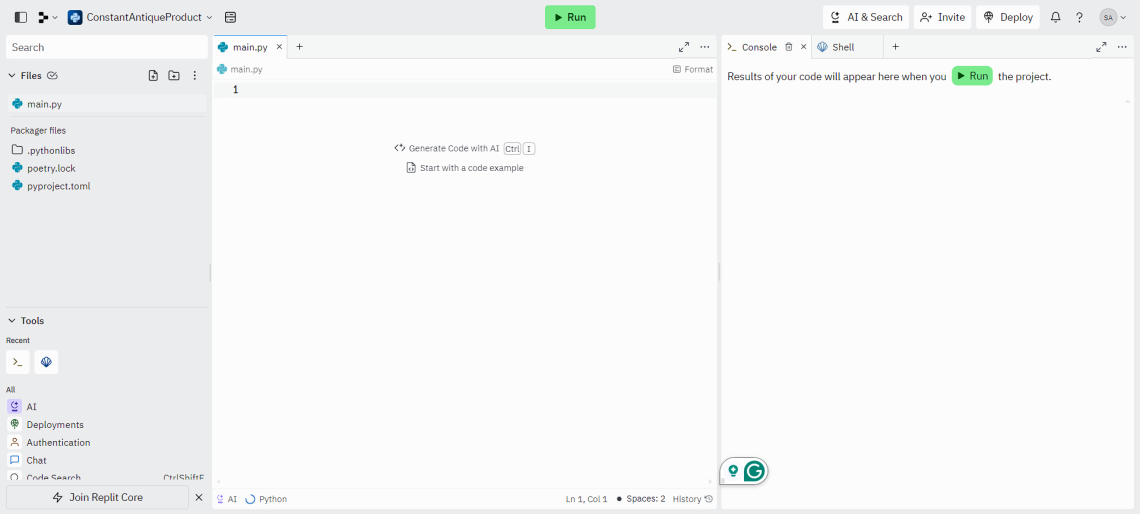1140x514 pixels.
Task: Open the Deploy button
Action: pyautogui.click(x=1008, y=17)
